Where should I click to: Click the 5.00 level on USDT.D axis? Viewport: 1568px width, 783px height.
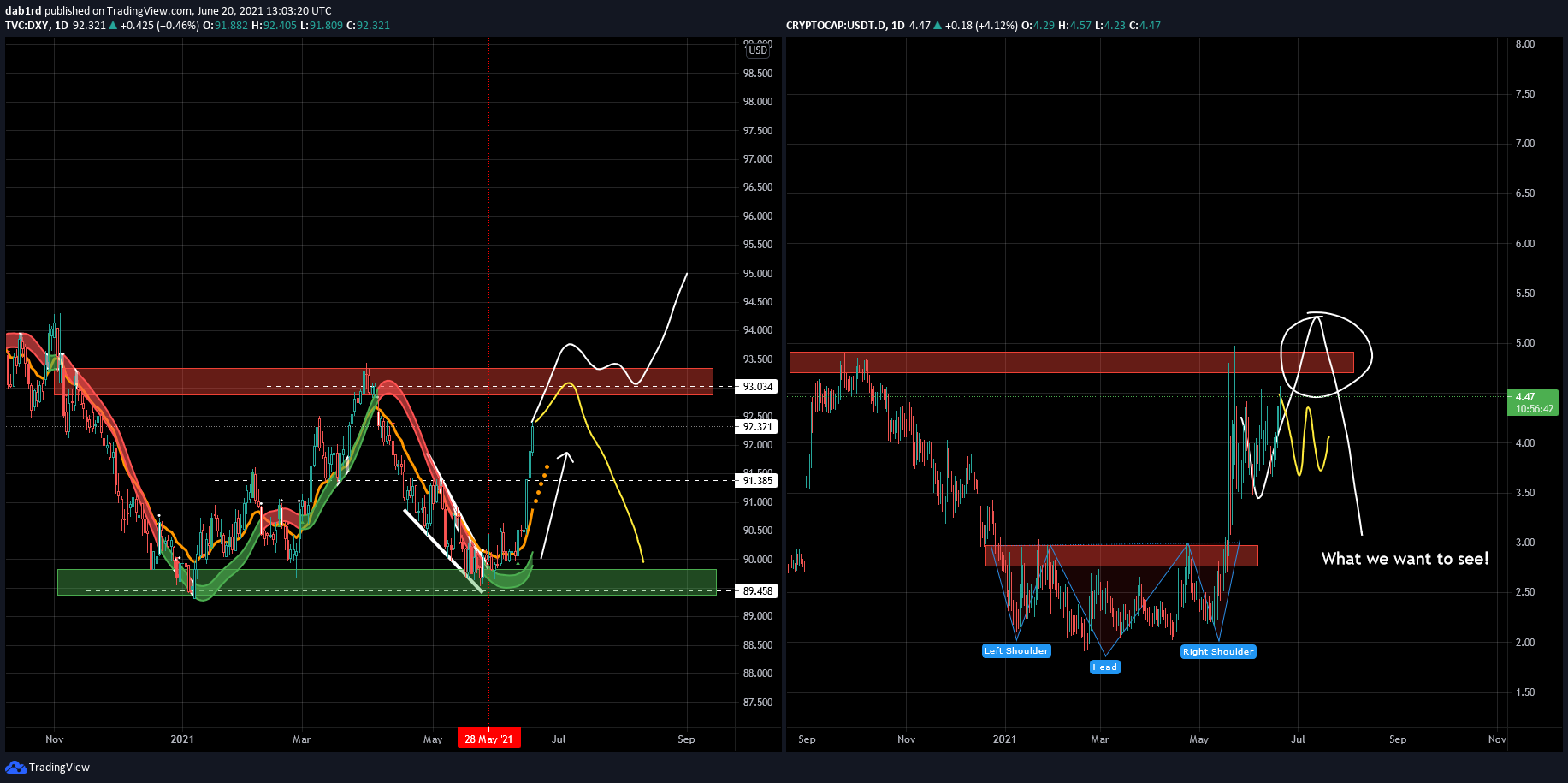pyautogui.click(x=1525, y=343)
